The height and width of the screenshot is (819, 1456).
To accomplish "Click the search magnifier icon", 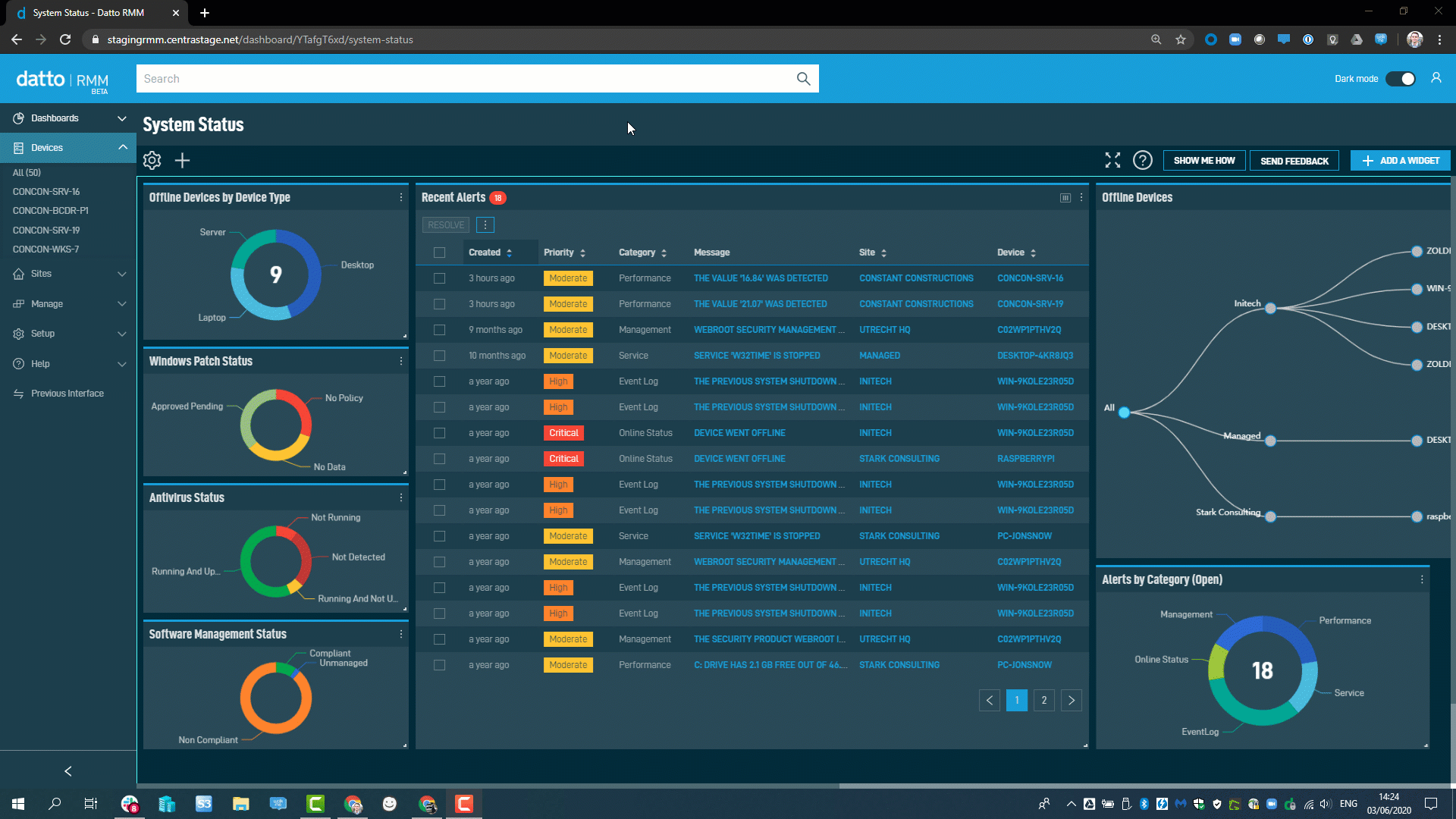I will click(803, 79).
